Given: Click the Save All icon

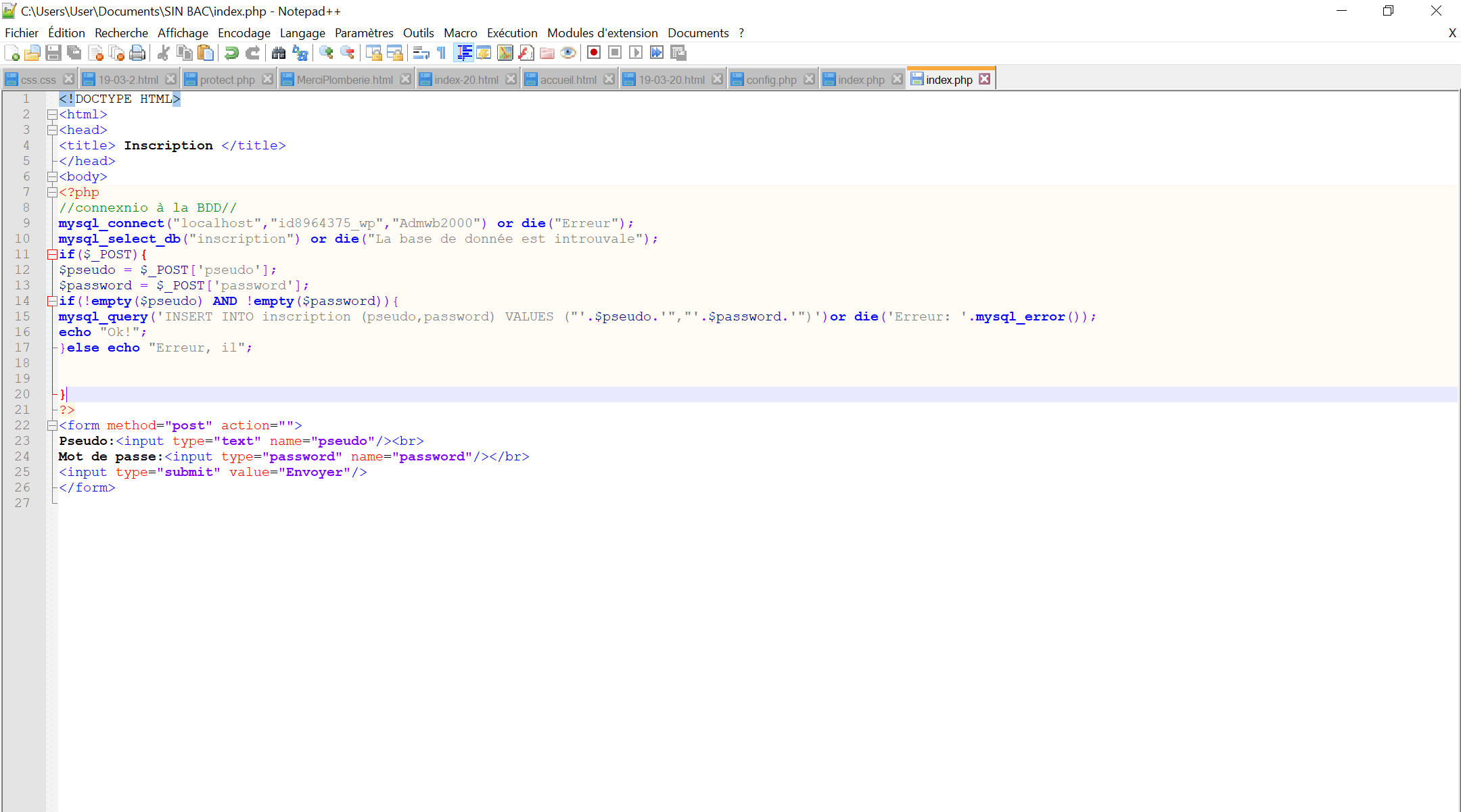Looking at the screenshot, I should 74,53.
